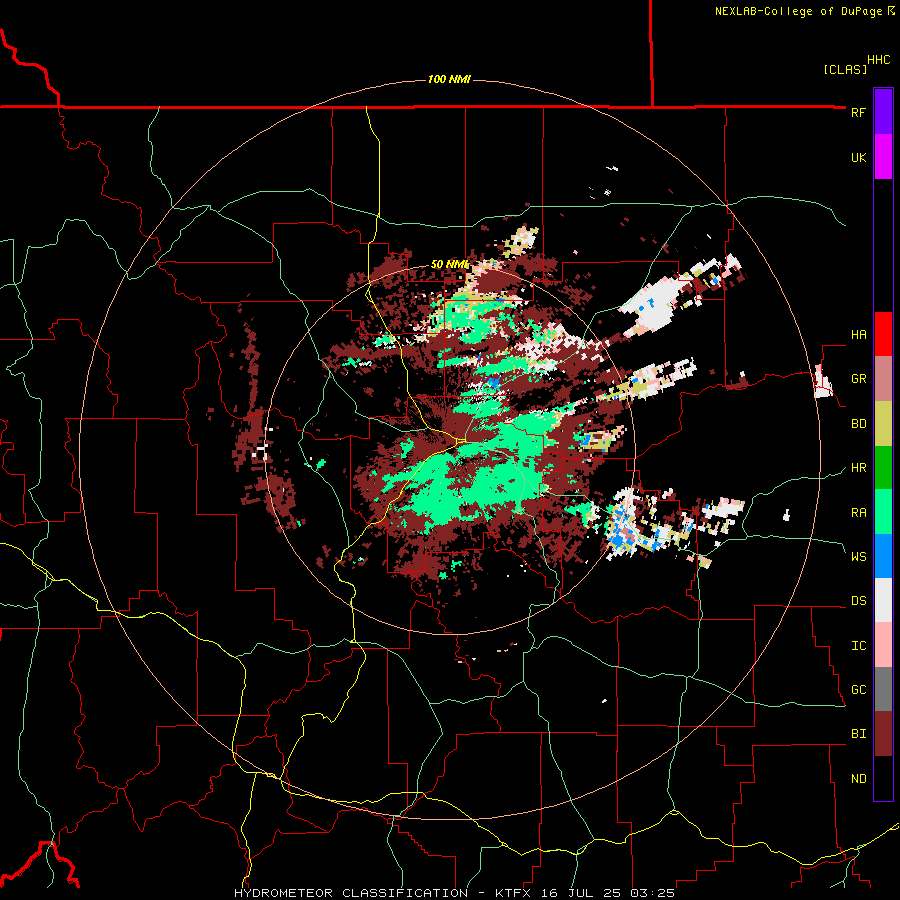The image size is (900, 900).
Task: Click the UK magenta legend swatch
Action: [x=883, y=157]
